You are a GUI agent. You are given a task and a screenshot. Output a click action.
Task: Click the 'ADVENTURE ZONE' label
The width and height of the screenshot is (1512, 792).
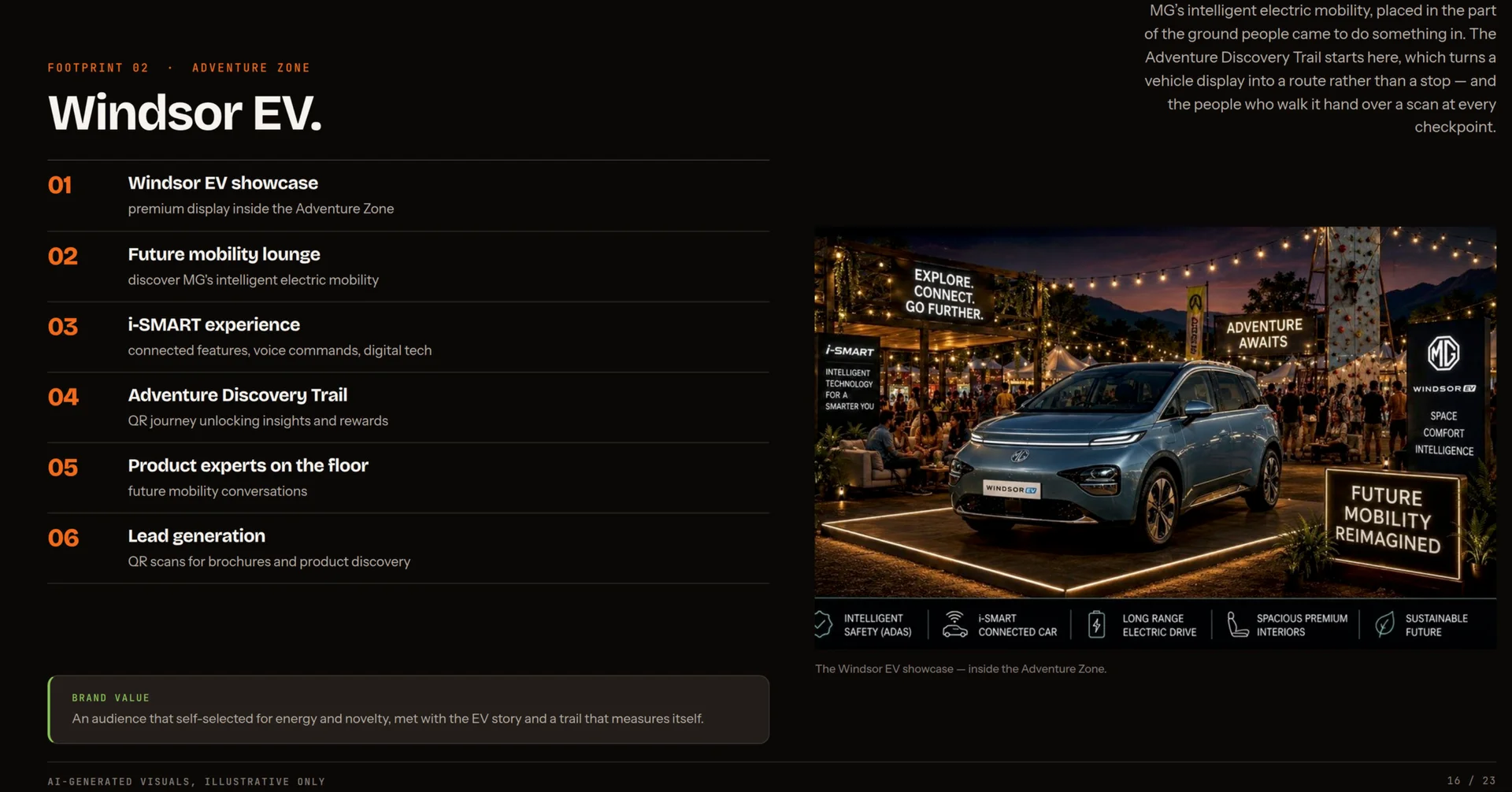click(x=251, y=68)
